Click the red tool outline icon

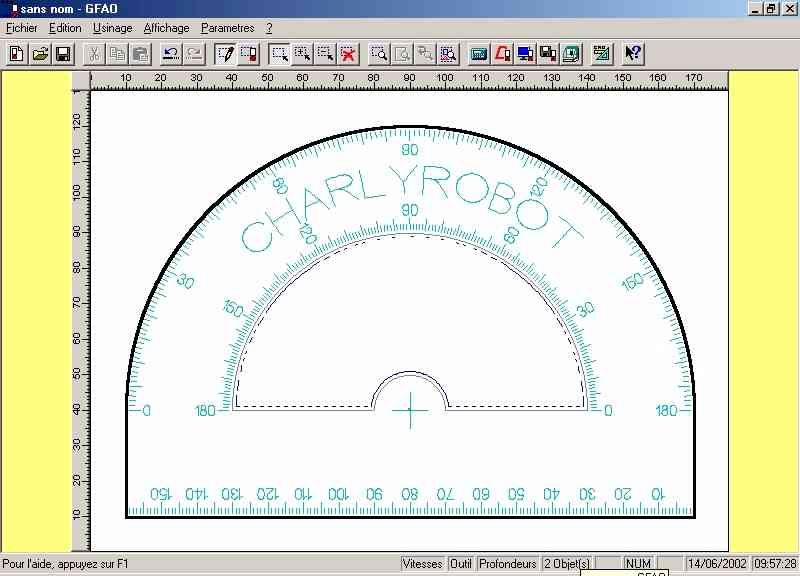502,54
